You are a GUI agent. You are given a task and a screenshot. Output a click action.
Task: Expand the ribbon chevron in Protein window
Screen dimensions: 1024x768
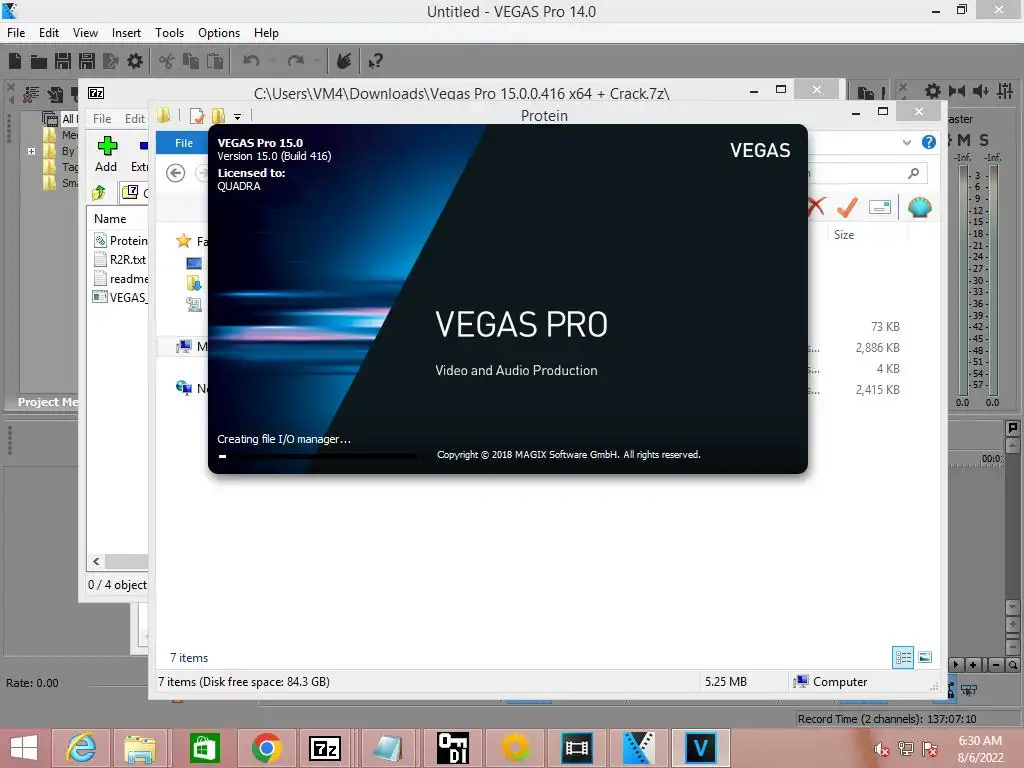(x=906, y=142)
